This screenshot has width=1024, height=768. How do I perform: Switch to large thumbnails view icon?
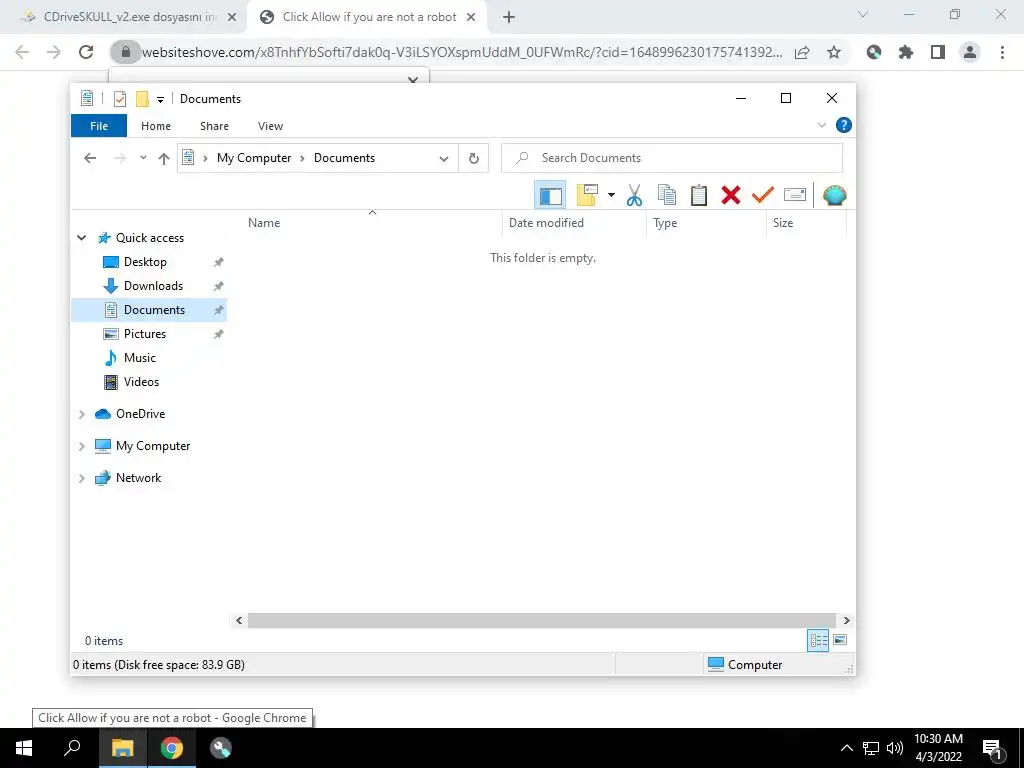click(840, 640)
